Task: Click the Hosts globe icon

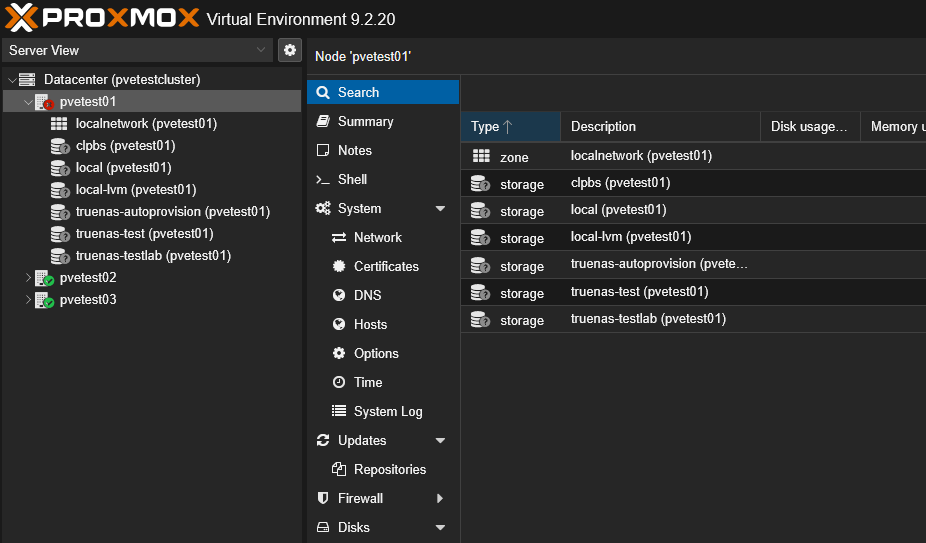Action: pyautogui.click(x=339, y=324)
